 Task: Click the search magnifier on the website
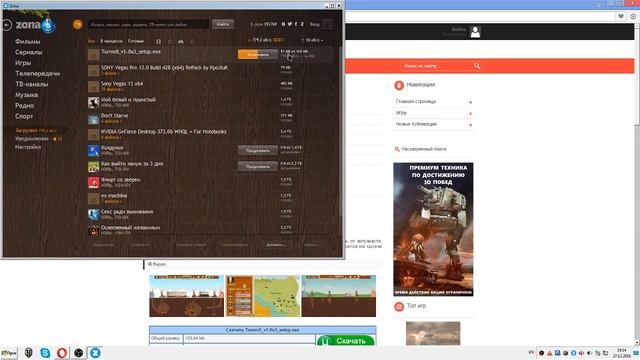tap(477, 66)
